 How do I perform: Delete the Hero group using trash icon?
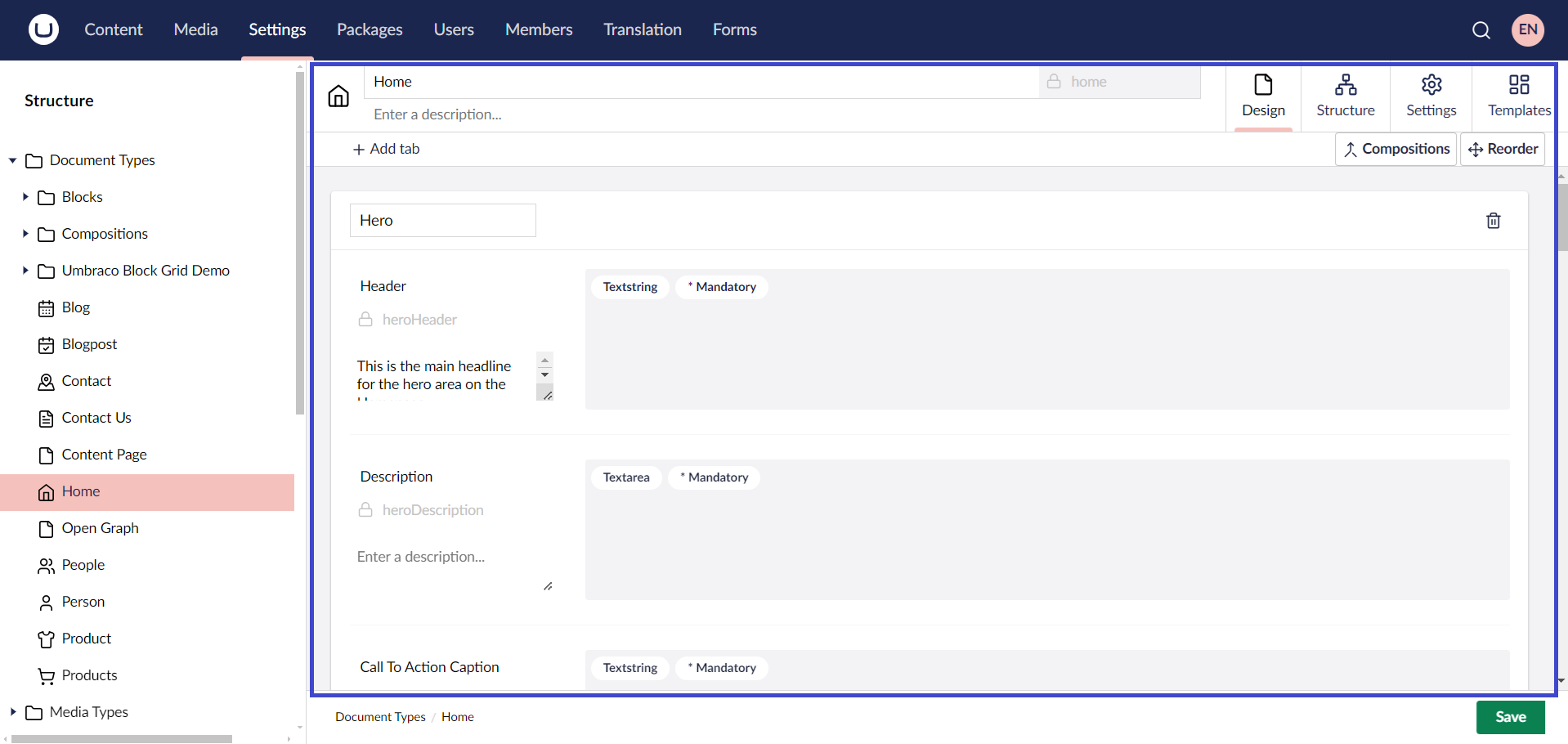(x=1493, y=221)
